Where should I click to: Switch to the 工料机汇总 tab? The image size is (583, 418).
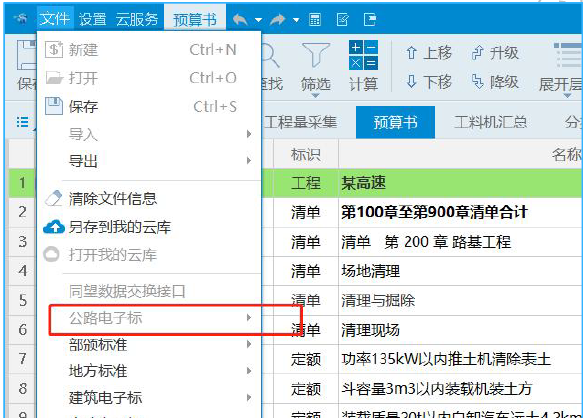490,122
